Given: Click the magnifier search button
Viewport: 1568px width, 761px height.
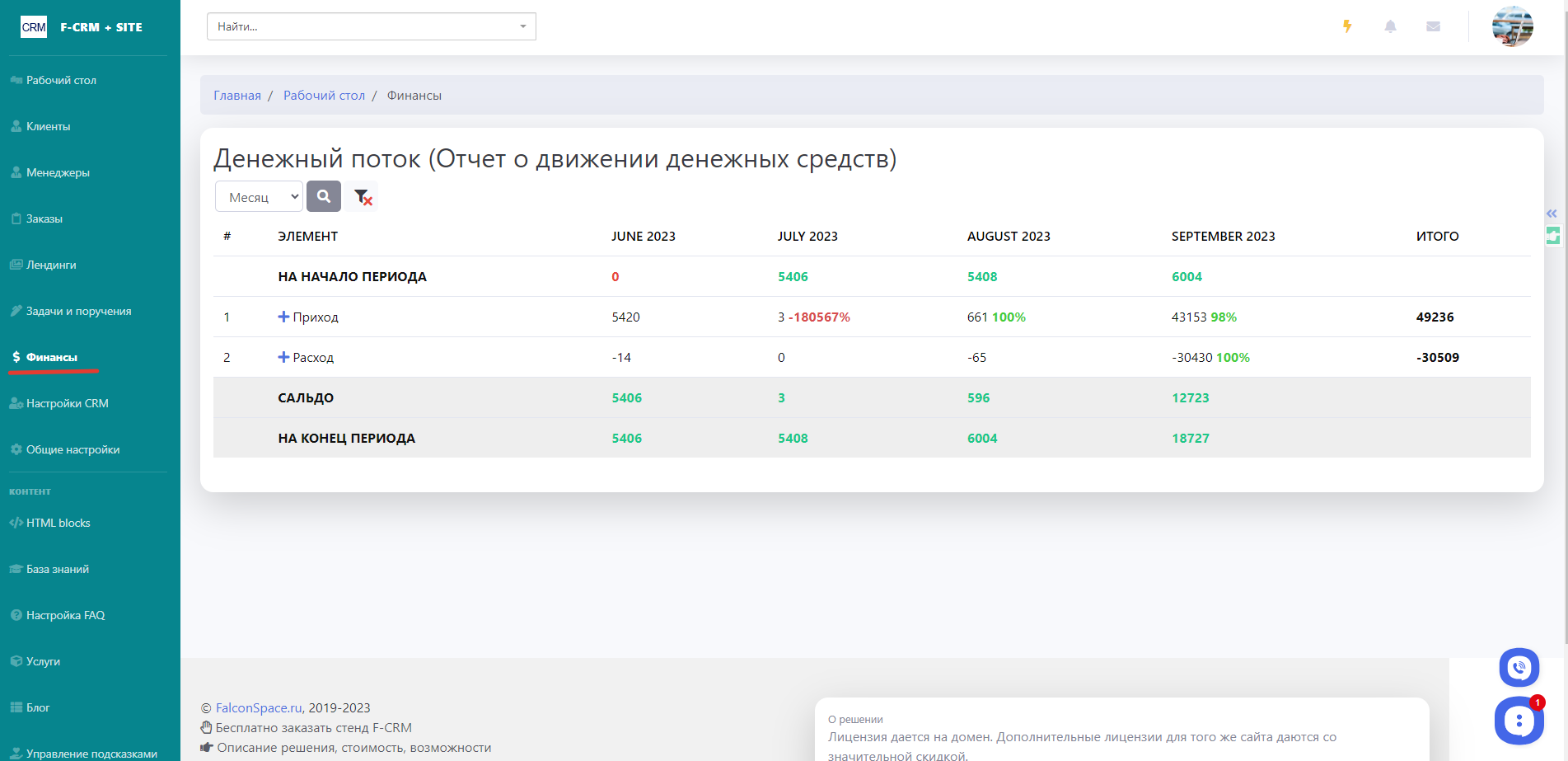Looking at the screenshot, I should (x=324, y=196).
